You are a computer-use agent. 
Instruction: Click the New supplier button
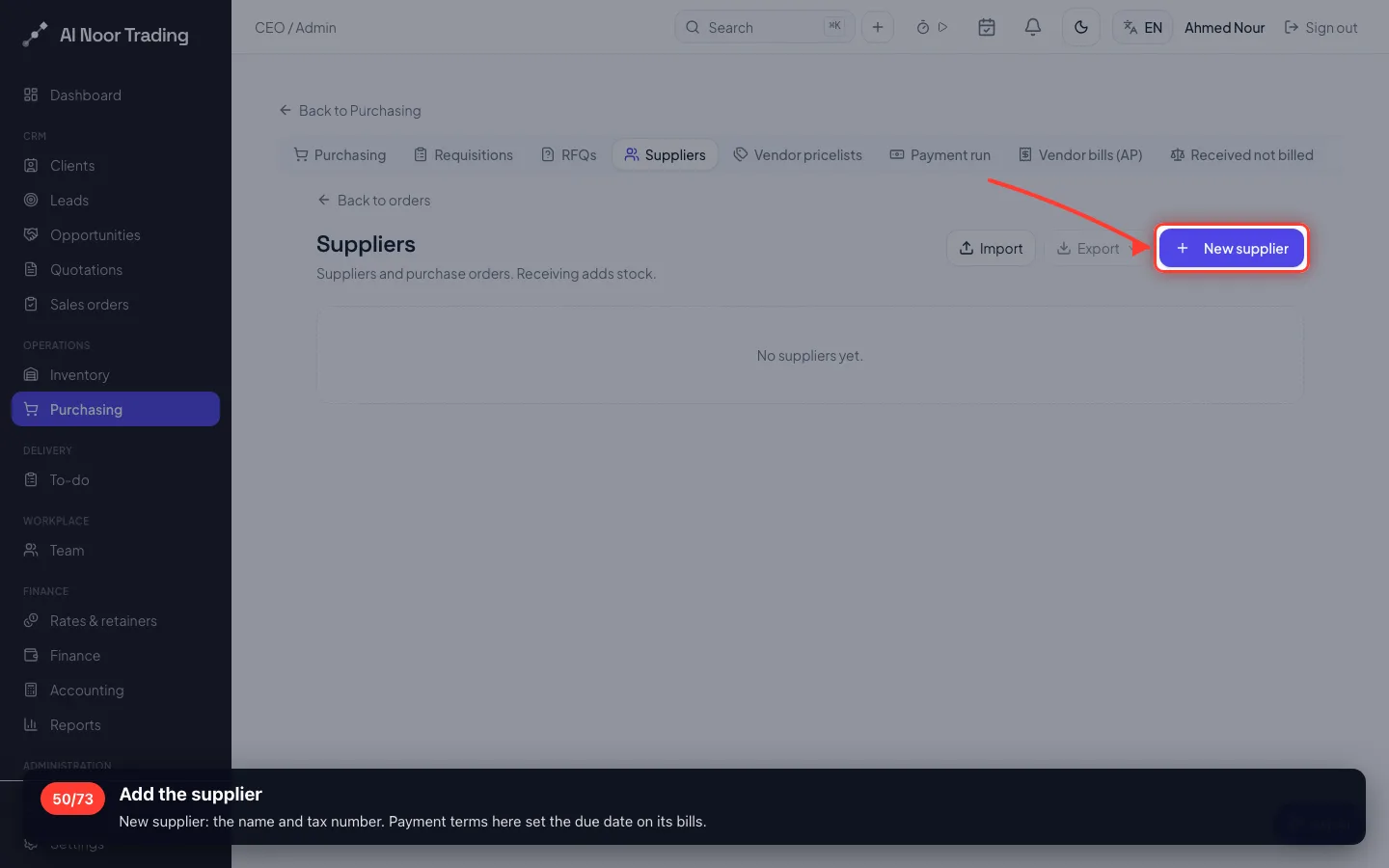(x=1232, y=249)
